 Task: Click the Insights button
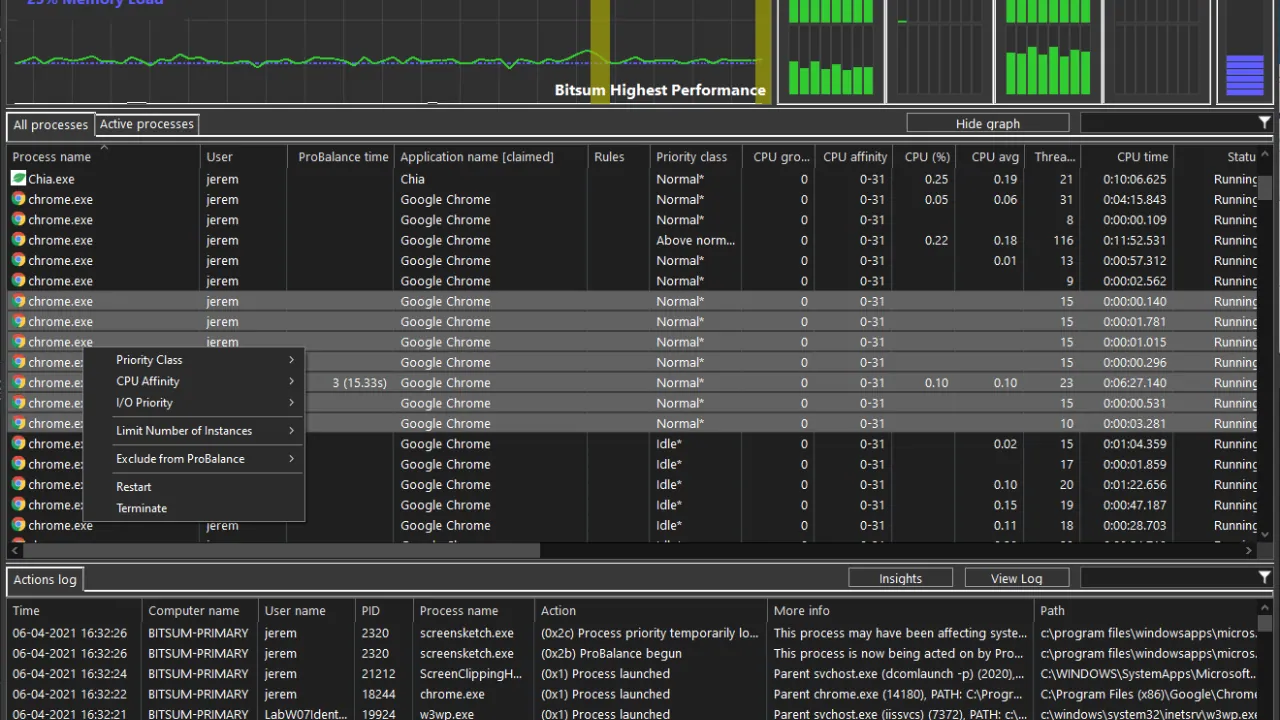tap(900, 578)
